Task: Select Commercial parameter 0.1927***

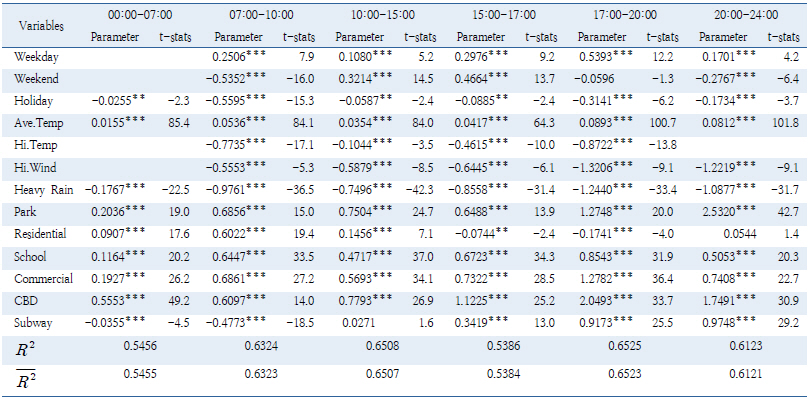Action: coord(118,278)
